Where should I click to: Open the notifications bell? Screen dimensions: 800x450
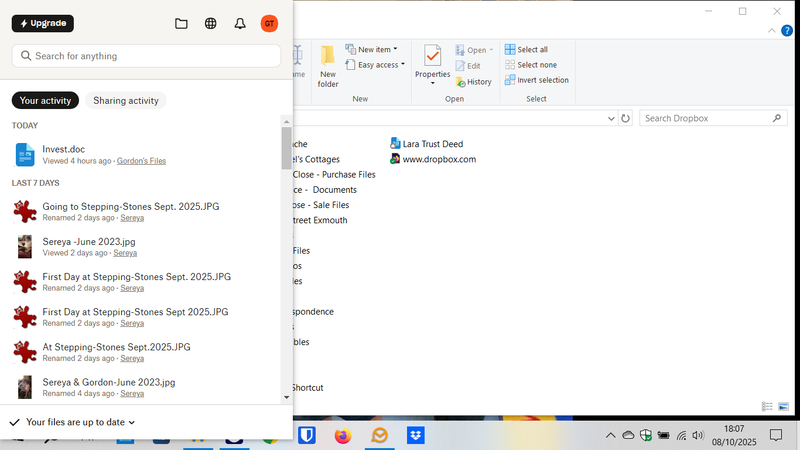(240, 23)
